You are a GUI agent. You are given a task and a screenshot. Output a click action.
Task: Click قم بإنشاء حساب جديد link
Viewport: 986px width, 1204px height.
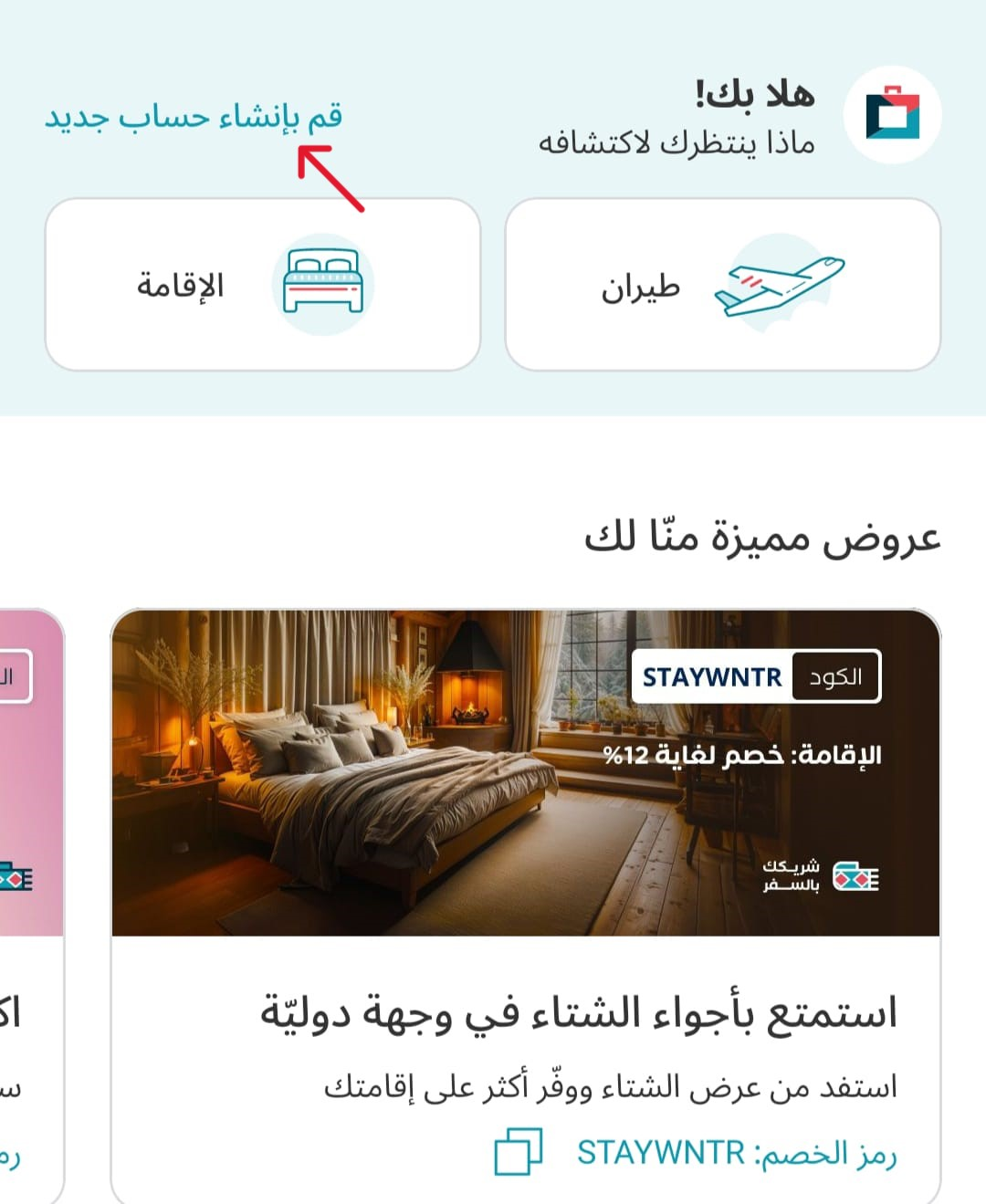[x=194, y=117]
